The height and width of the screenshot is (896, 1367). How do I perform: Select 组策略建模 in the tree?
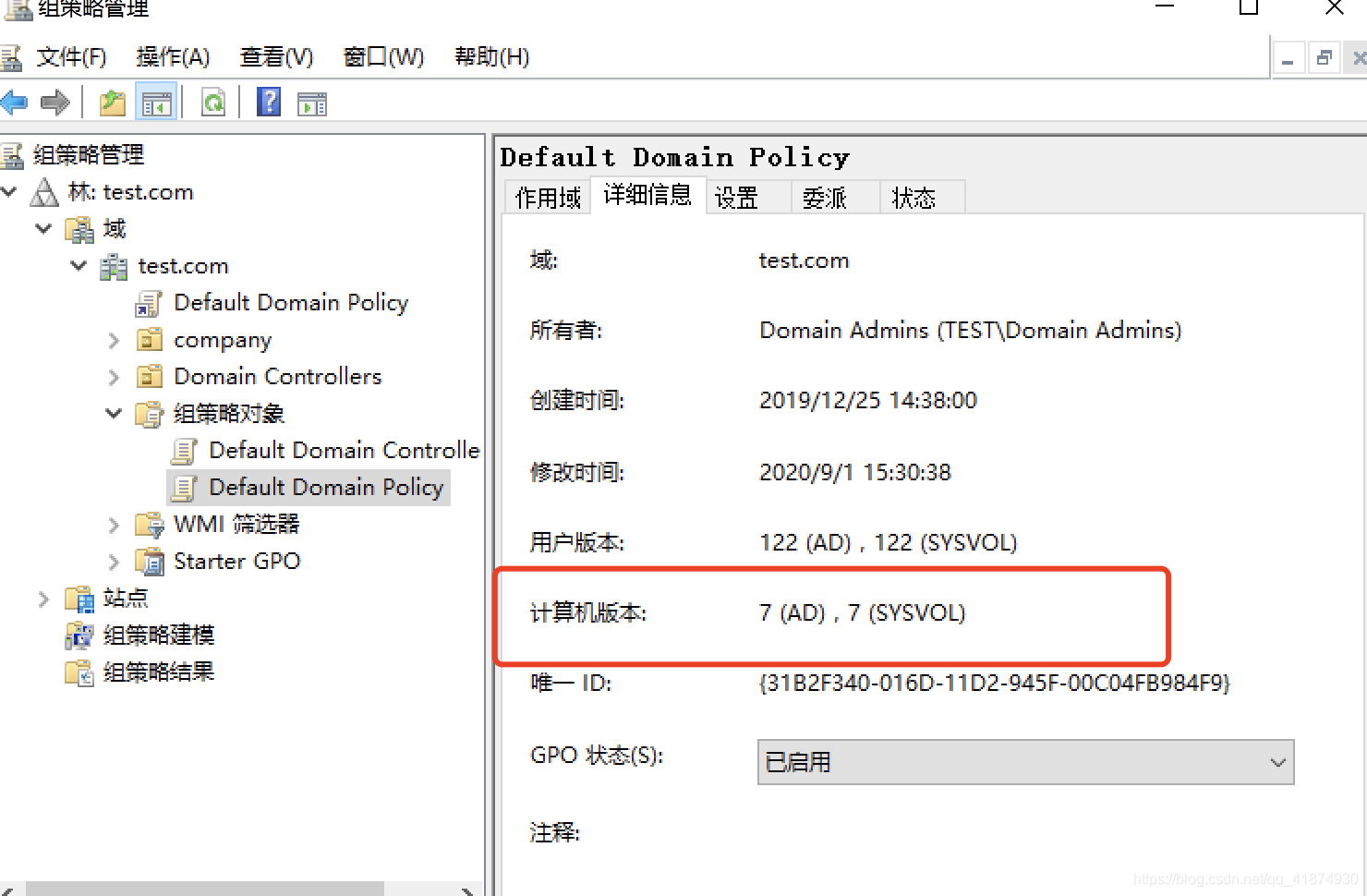[158, 636]
